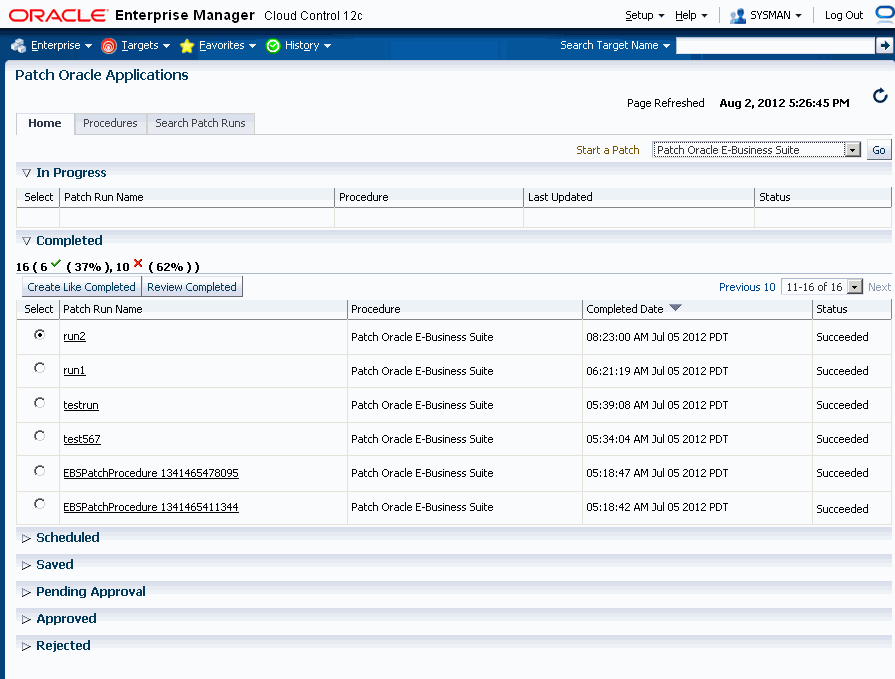Open EBSPatchProcedure 1341465411344 link

(151, 507)
